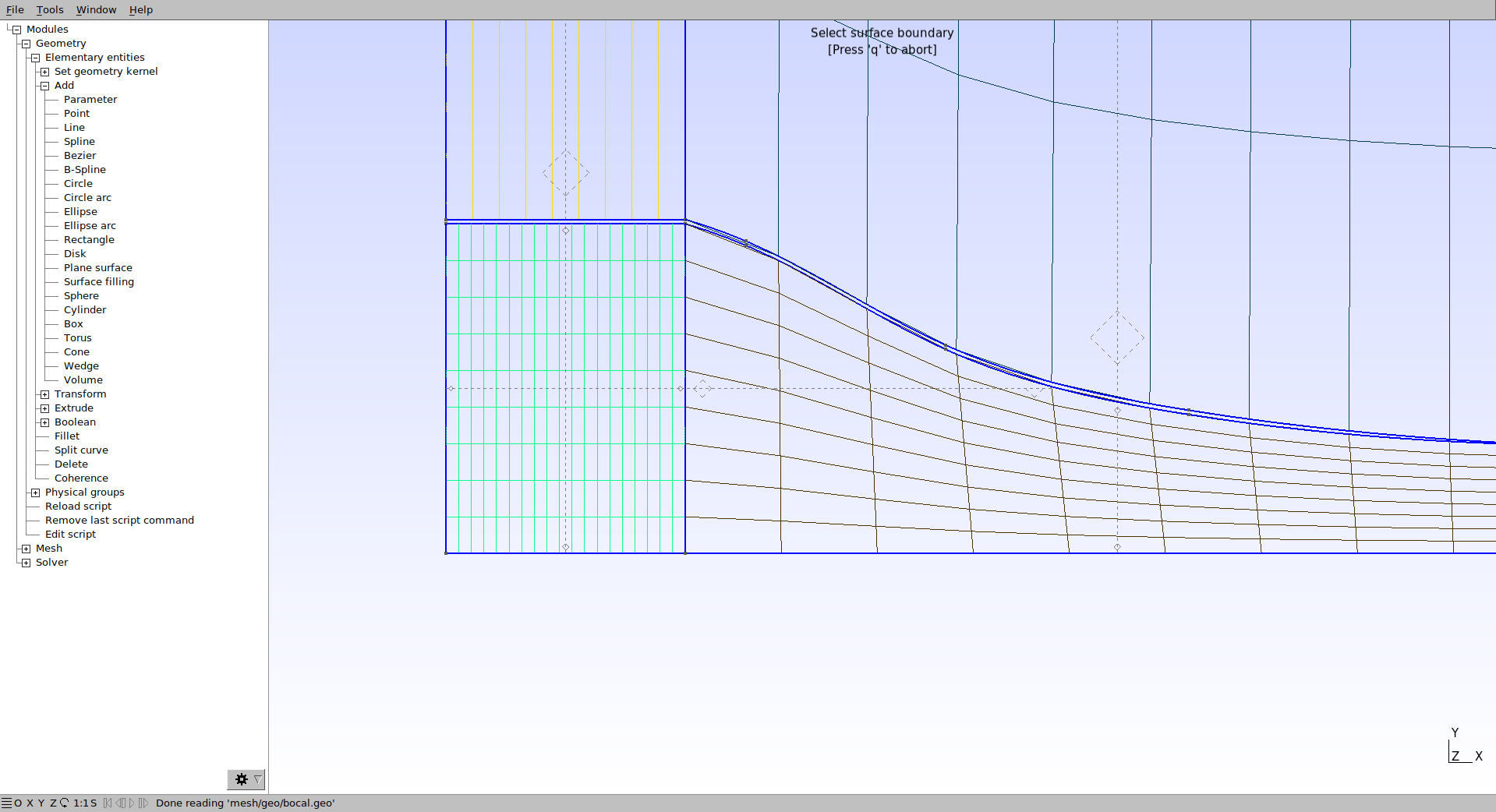Play the animation
This screenshot has height=812, width=1496.
(x=132, y=803)
